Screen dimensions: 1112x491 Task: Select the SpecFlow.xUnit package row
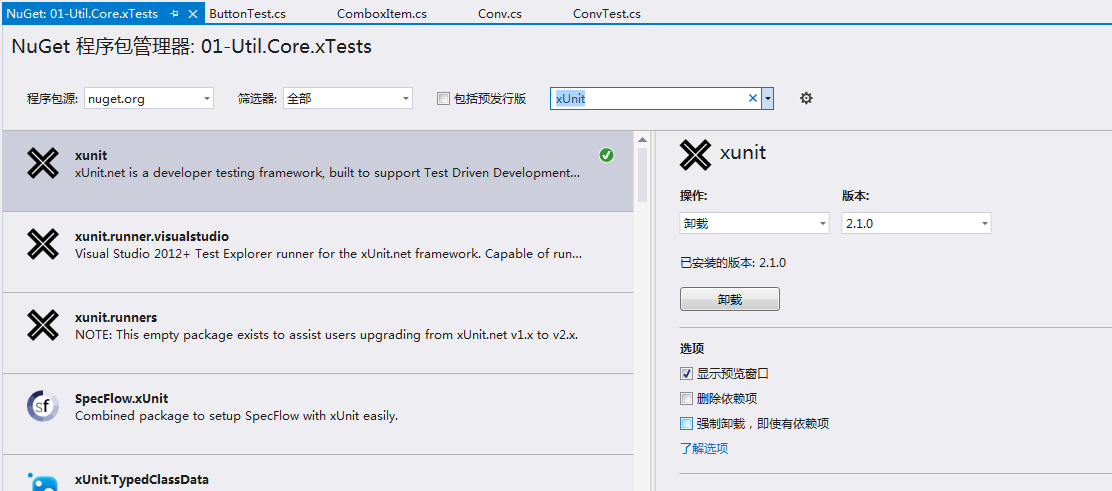[x=318, y=414]
